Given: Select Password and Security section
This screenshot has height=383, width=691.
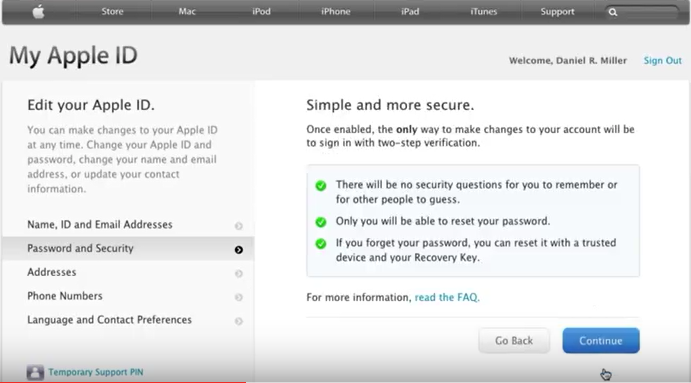Looking at the screenshot, I should [x=128, y=249].
